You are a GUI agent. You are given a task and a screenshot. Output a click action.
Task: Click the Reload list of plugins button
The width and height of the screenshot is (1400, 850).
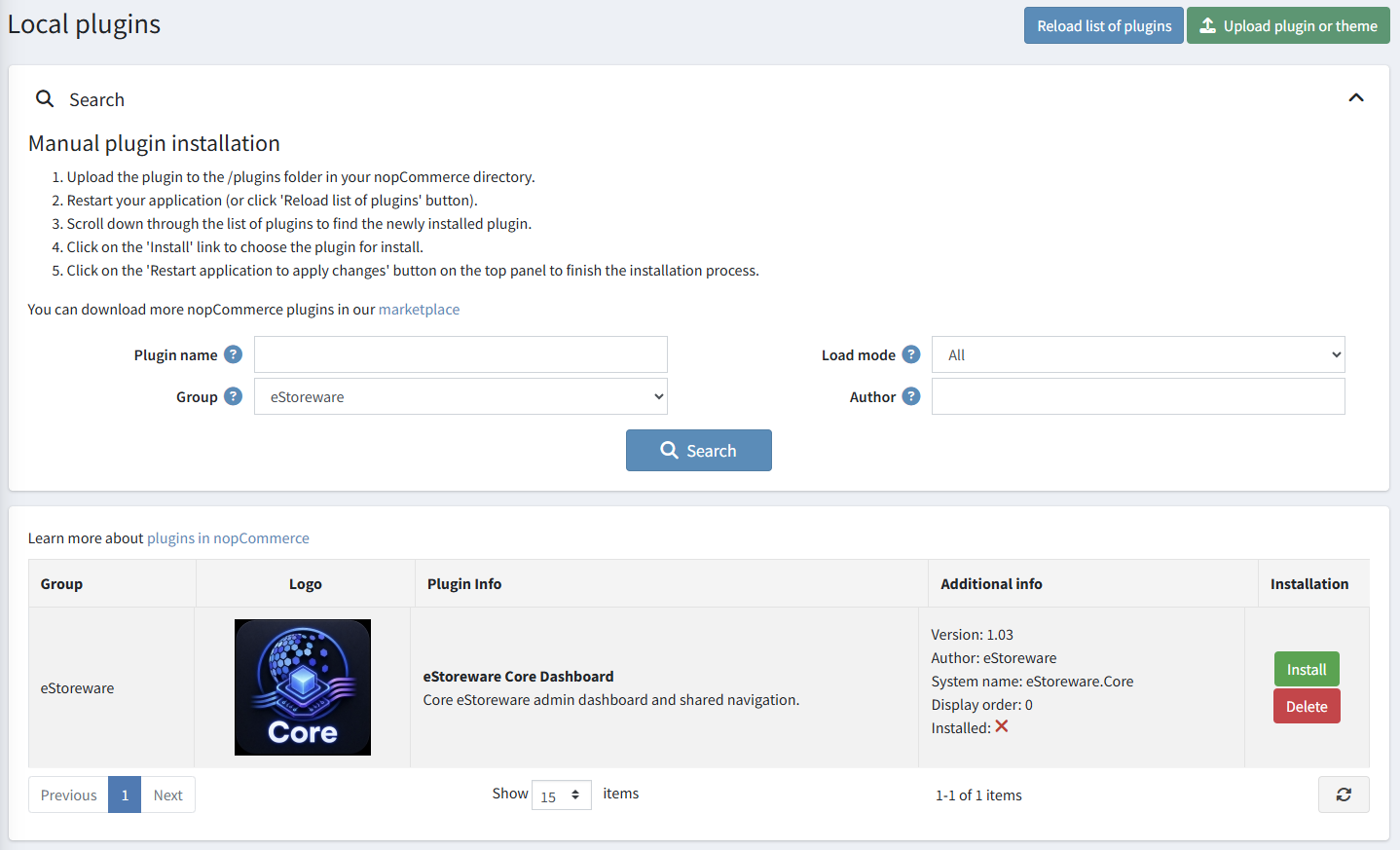coord(1104,25)
